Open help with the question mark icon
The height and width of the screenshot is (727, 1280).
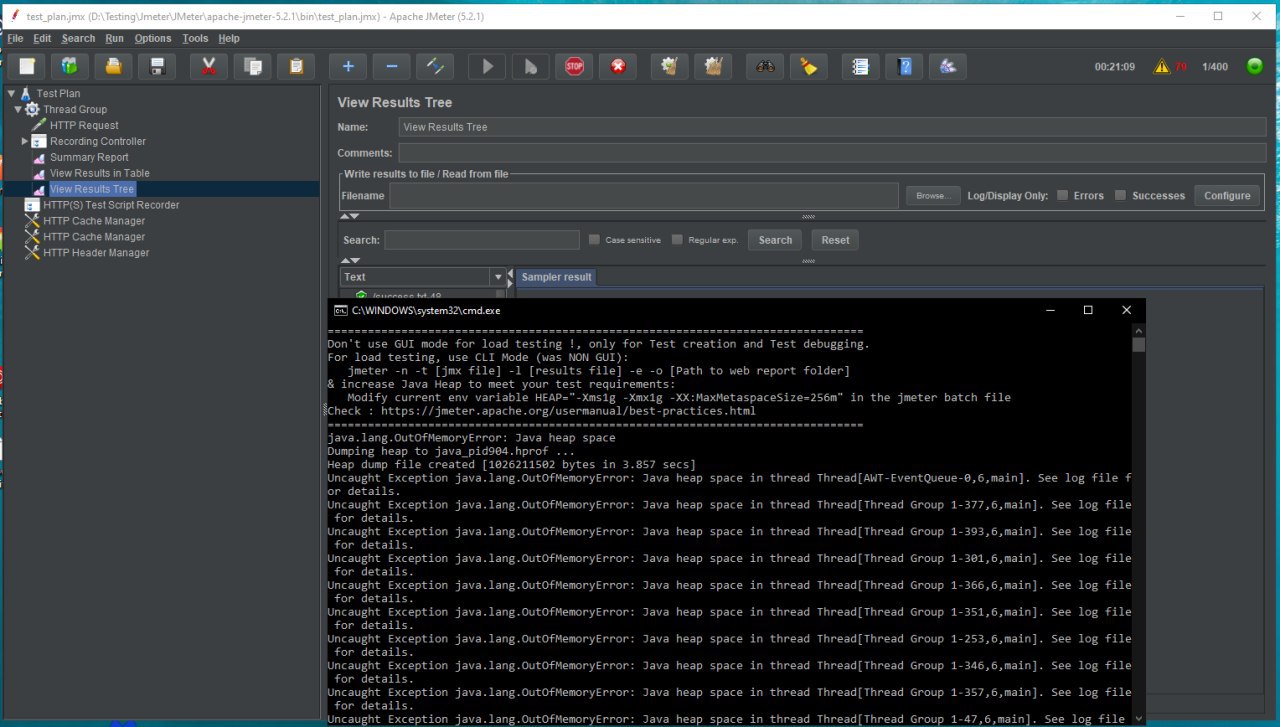[904, 67]
